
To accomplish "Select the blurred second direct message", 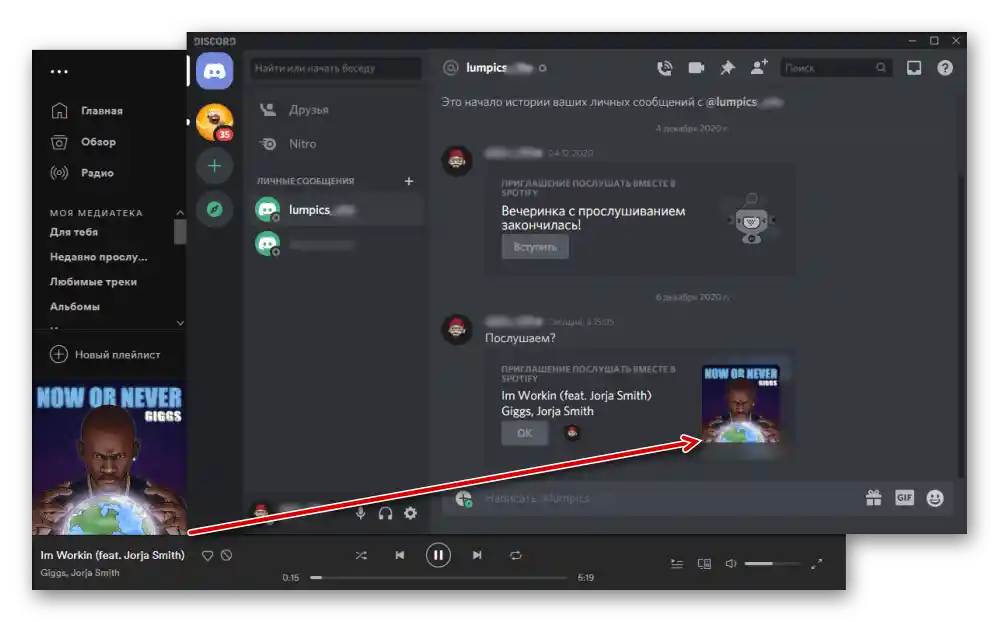I will tap(337, 244).
